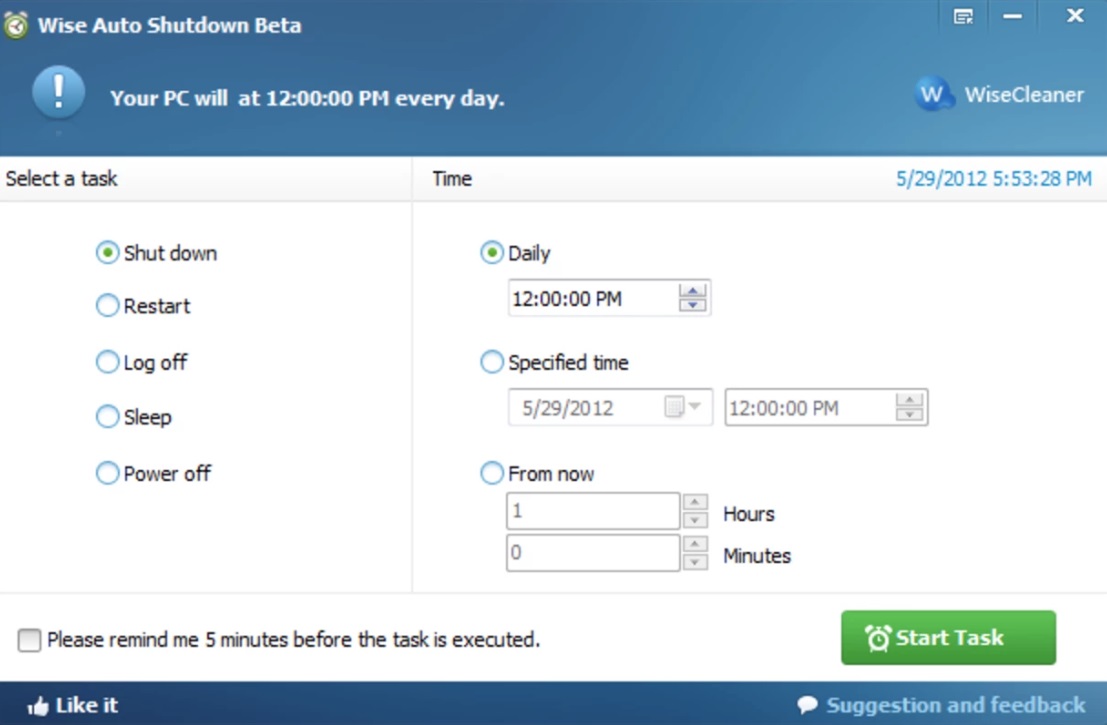The height and width of the screenshot is (725, 1107).
Task: Minimize the Wise Auto Shutdown window
Action: (x=1012, y=17)
